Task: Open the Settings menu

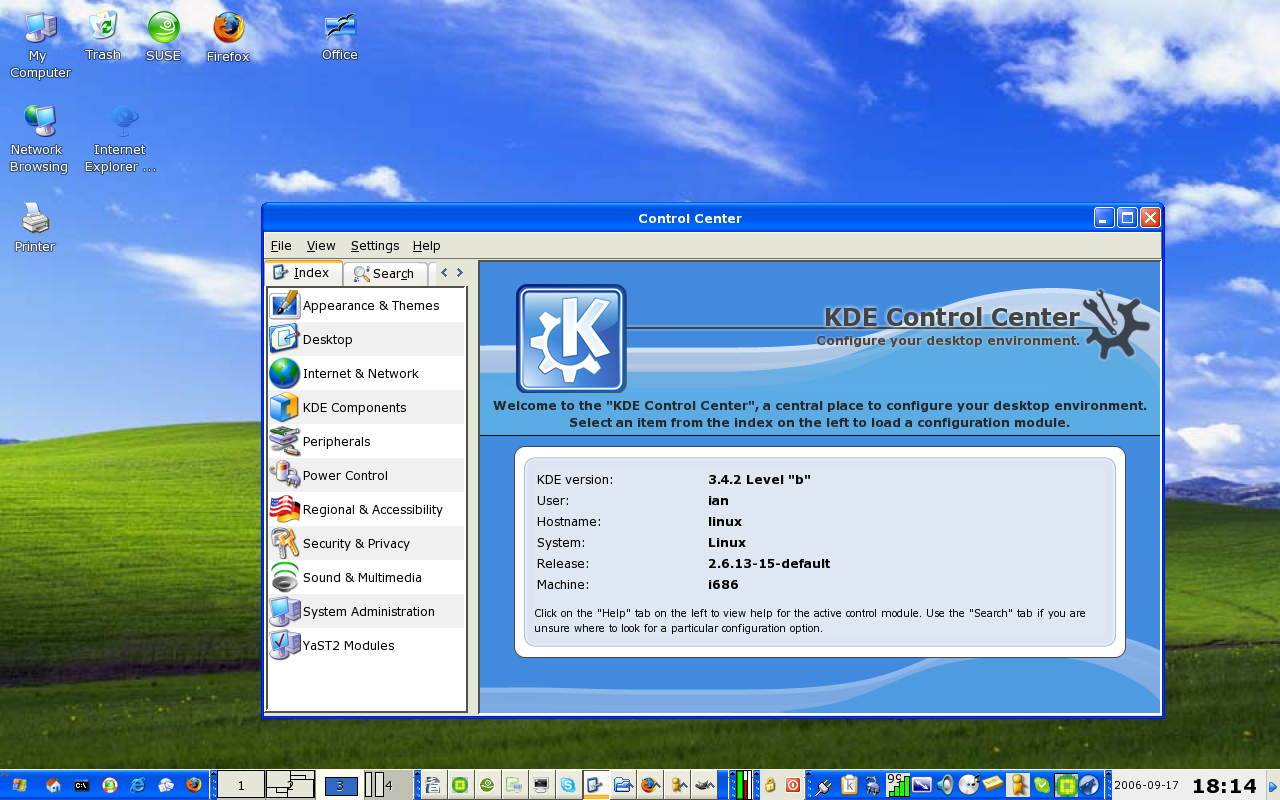Action: click(x=375, y=245)
